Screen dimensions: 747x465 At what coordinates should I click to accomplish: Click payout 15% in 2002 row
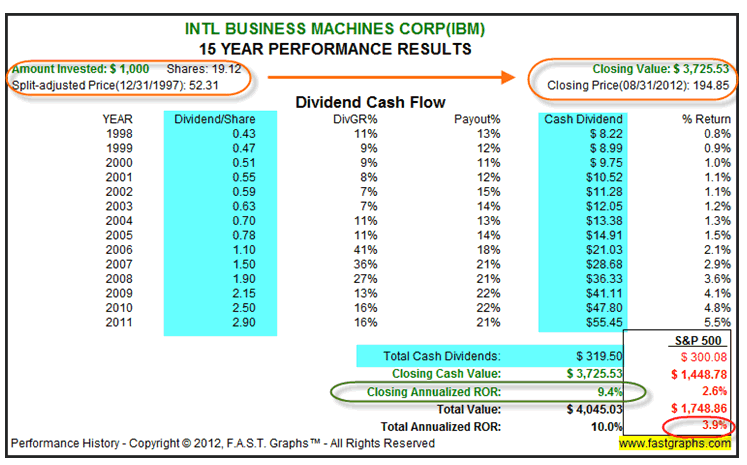(x=488, y=192)
